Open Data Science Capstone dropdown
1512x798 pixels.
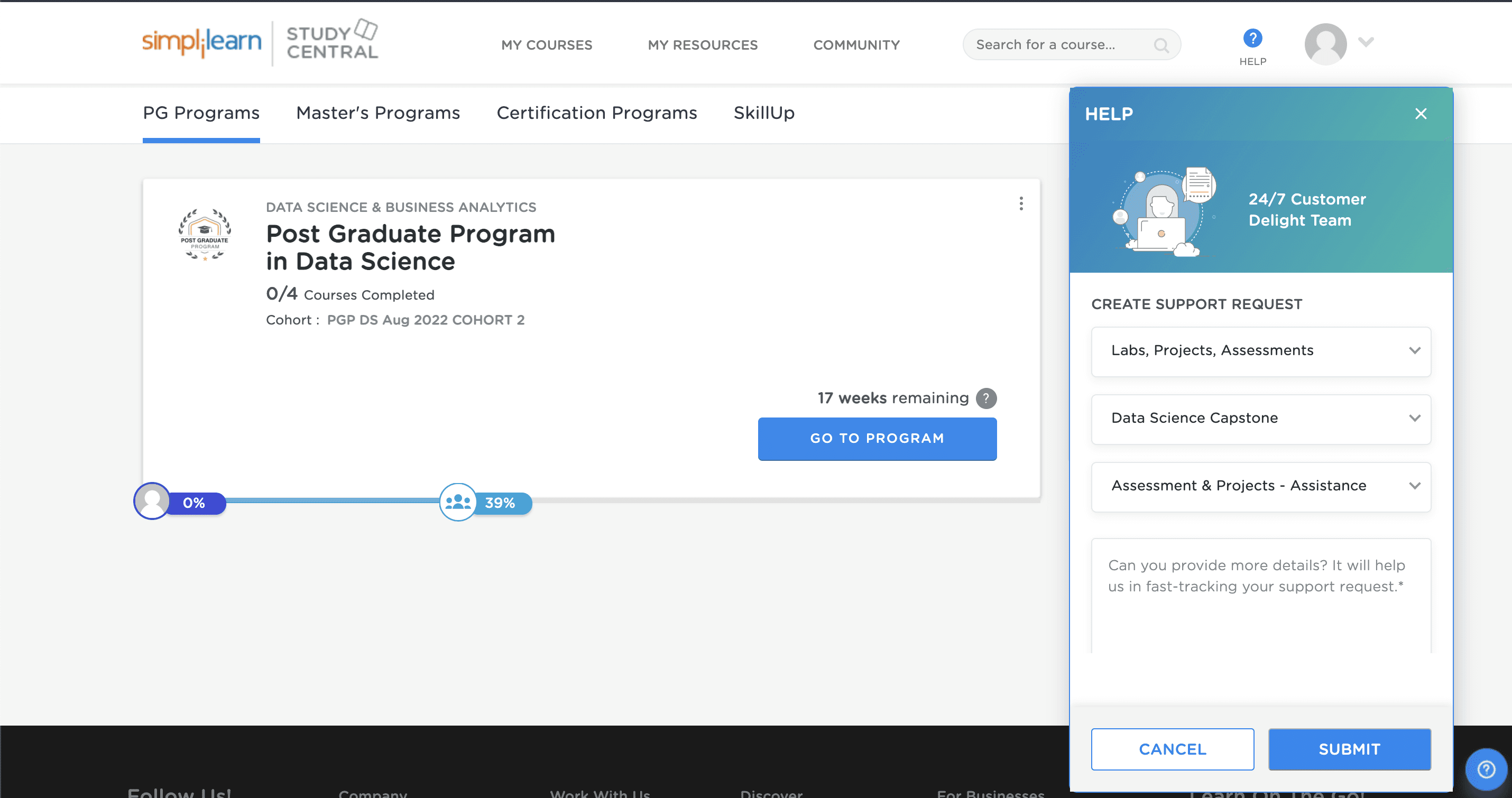coord(1260,419)
